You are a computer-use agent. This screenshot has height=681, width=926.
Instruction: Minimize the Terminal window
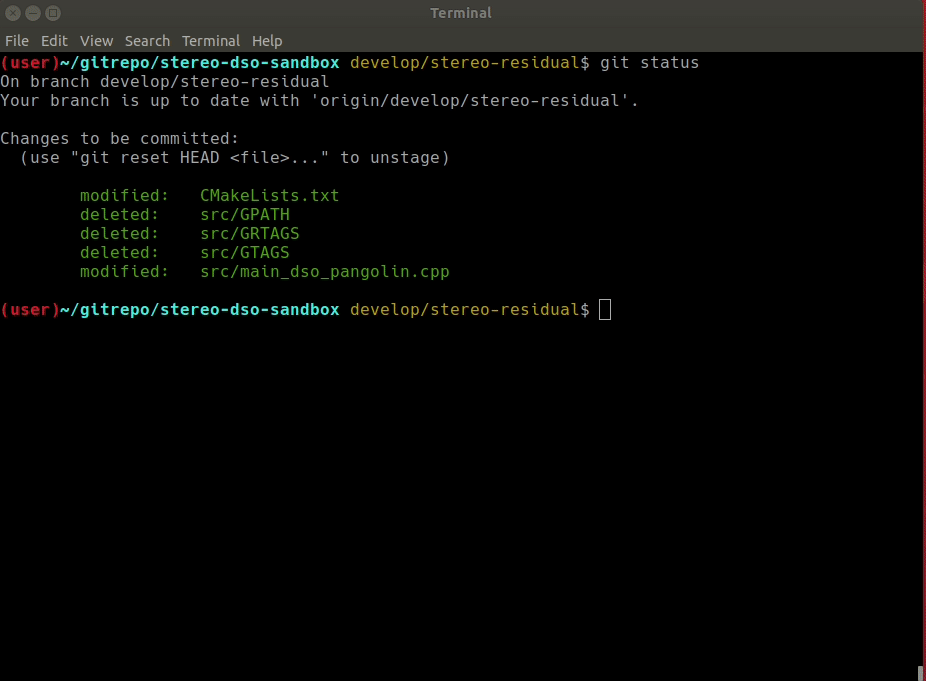pyautogui.click(x=33, y=13)
